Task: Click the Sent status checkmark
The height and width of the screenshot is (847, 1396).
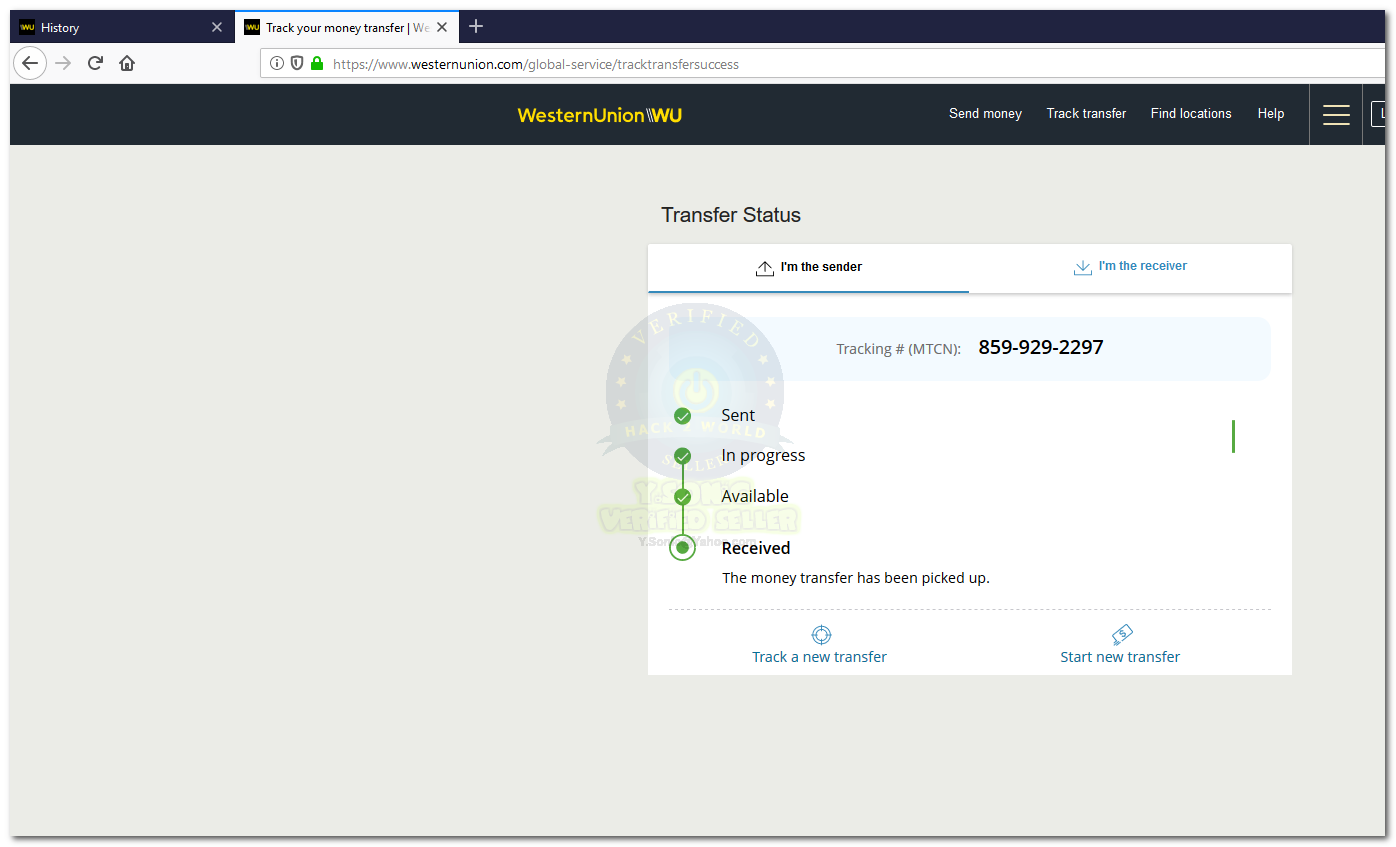Action: click(682, 416)
